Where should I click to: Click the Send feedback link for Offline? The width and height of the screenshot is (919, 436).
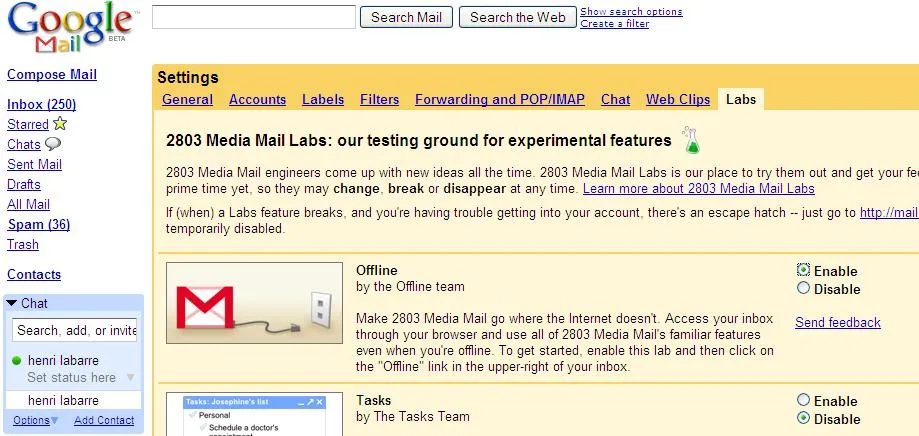(838, 322)
